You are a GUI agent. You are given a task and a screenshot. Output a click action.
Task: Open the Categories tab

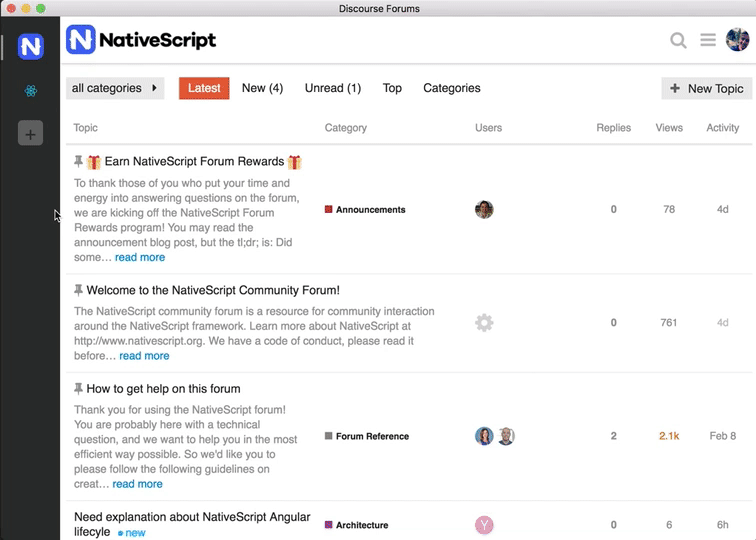point(452,88)
